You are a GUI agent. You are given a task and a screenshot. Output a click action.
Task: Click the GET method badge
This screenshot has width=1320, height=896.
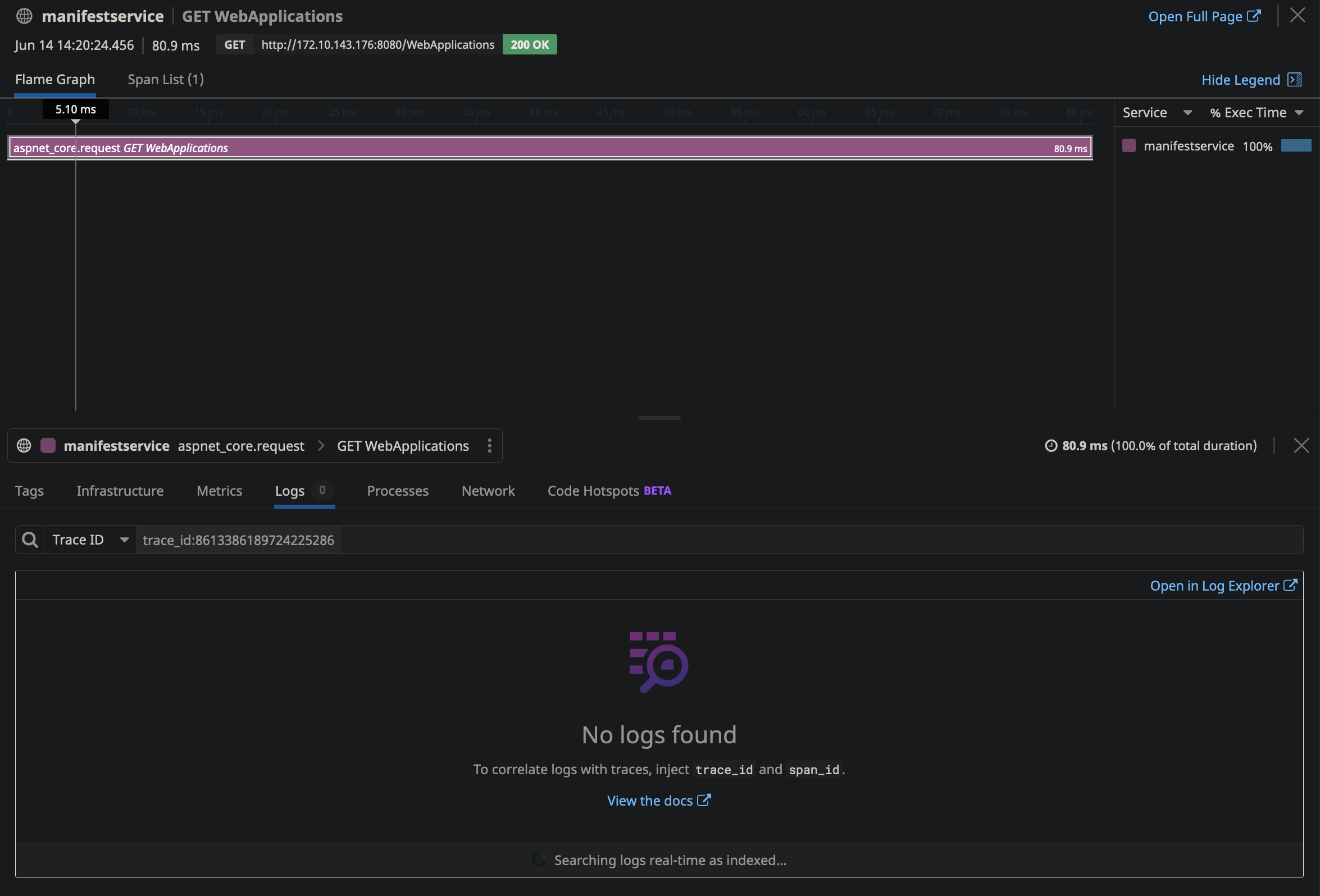[235, 45]
